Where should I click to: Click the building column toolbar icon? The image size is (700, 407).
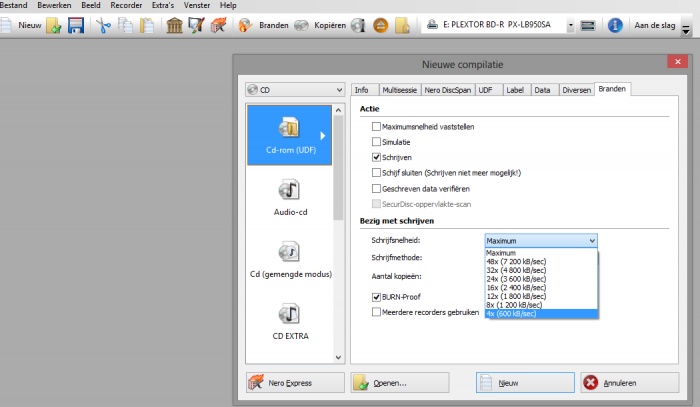click(175, 25)
